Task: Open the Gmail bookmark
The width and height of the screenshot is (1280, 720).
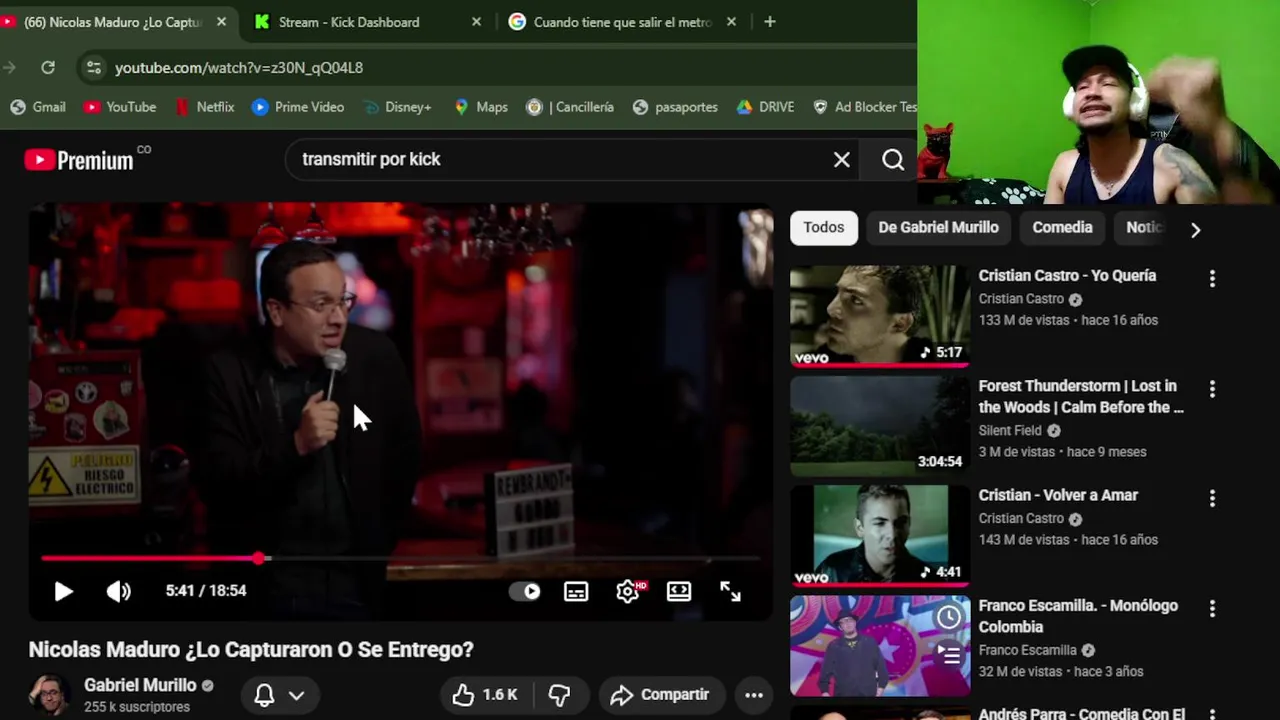Action: coord(38,107)
